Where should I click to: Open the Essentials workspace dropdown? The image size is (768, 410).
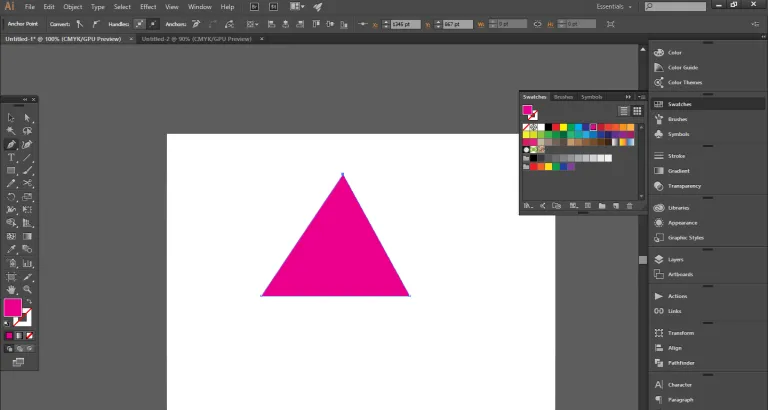[x=614, y=7]
